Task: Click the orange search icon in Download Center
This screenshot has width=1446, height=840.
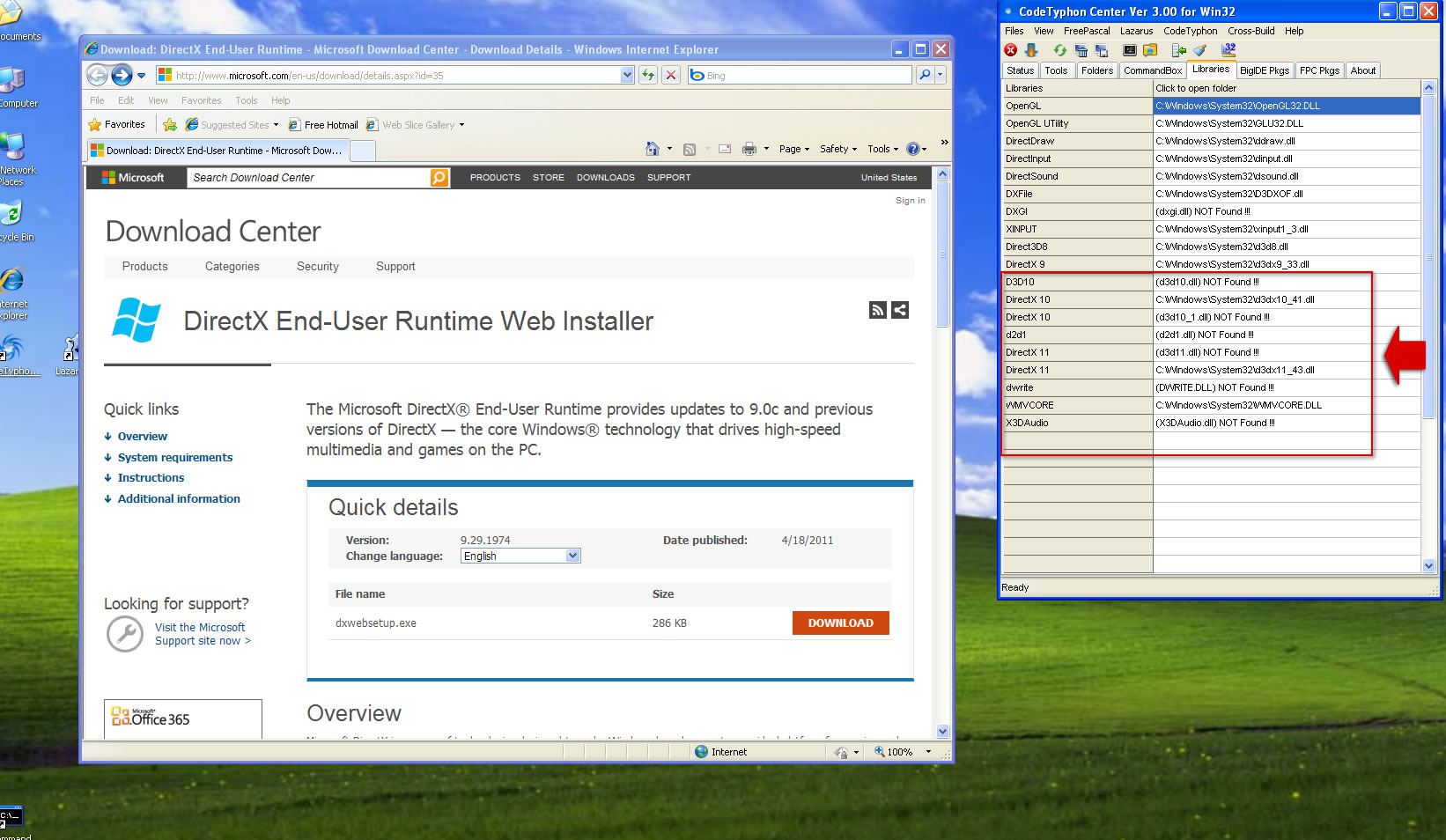Action: point(439,178)
